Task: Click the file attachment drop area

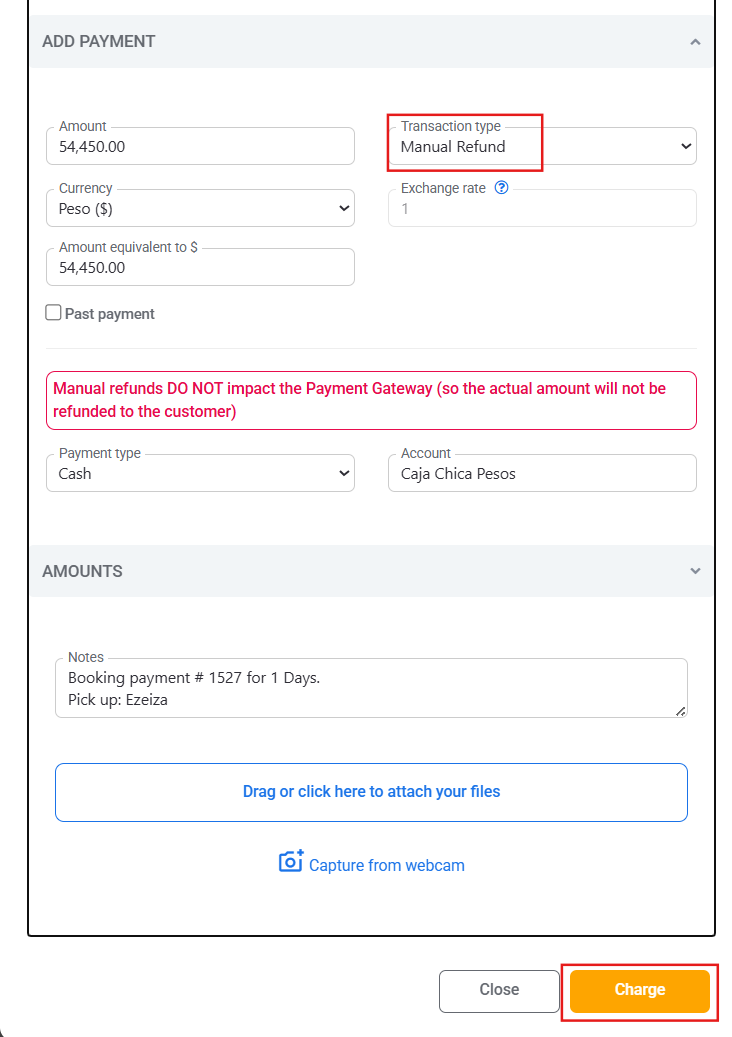Action: click(x=372, y=792)
